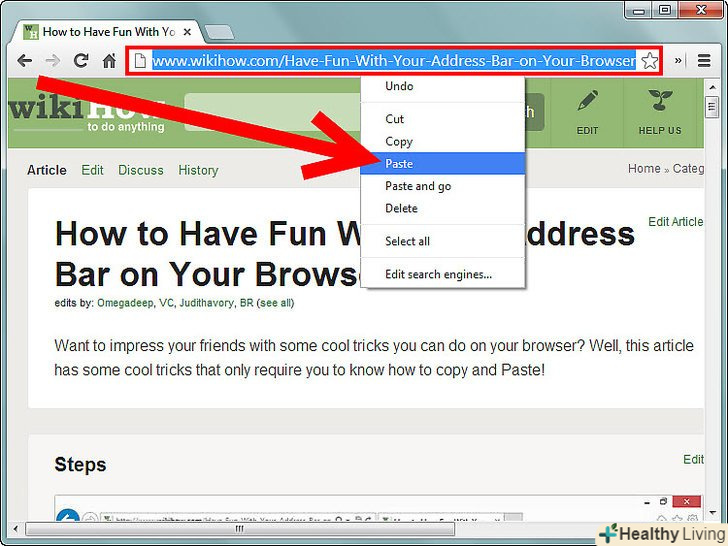This screenshot has height=546, width=728.
Task: Click the Steps screenshot thumbnail
Action: tap(379, 508)
